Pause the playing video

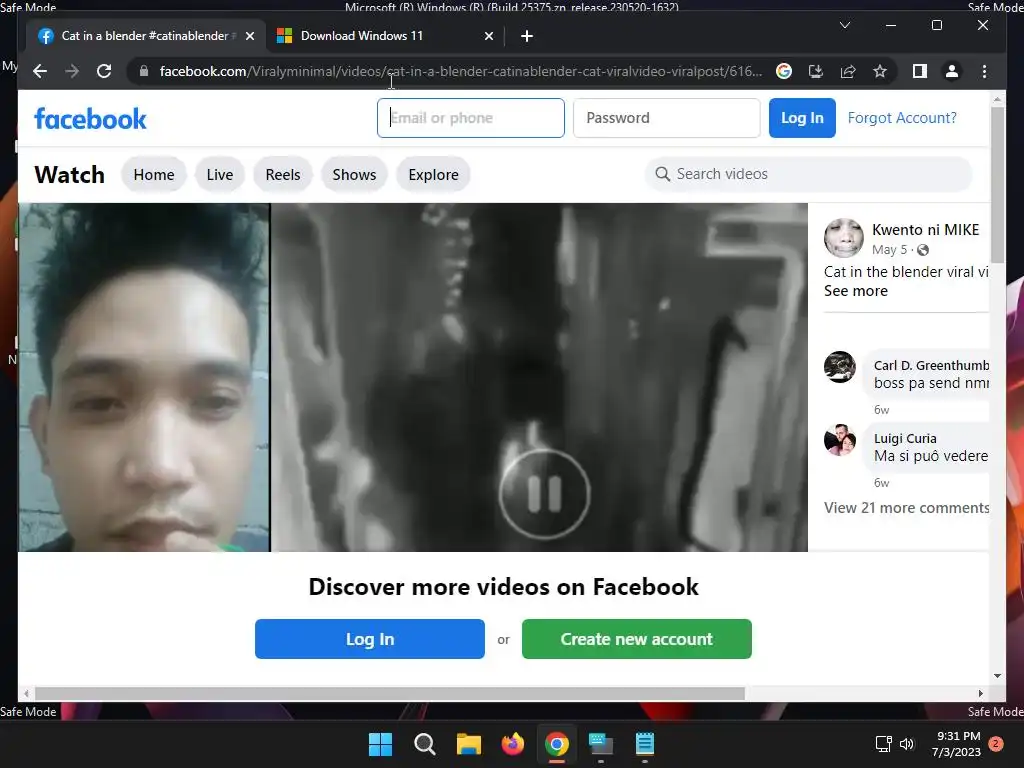544,494
